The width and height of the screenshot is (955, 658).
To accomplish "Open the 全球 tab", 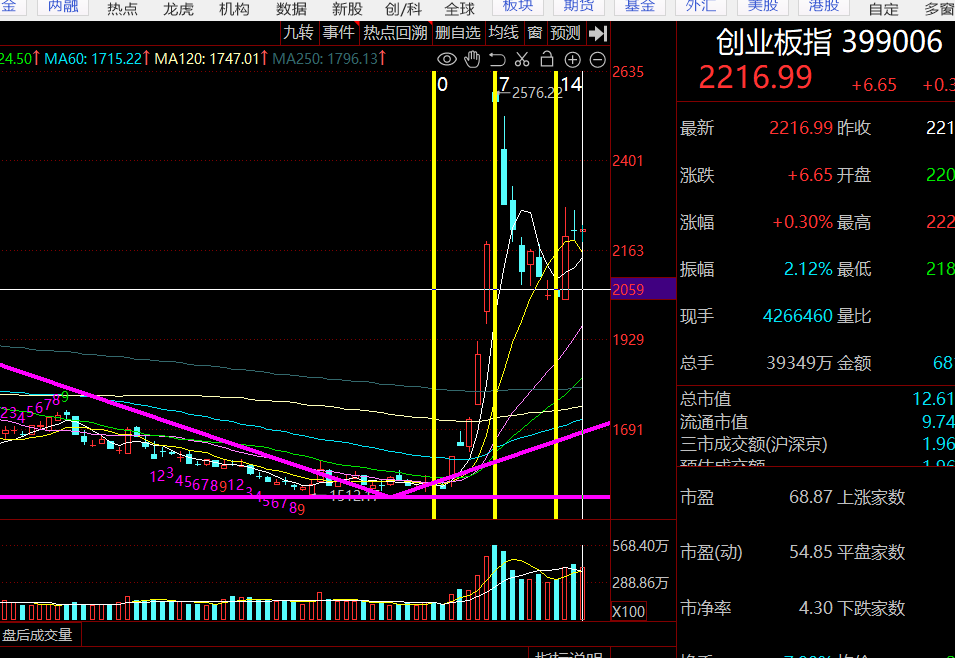I will (459, 9).
